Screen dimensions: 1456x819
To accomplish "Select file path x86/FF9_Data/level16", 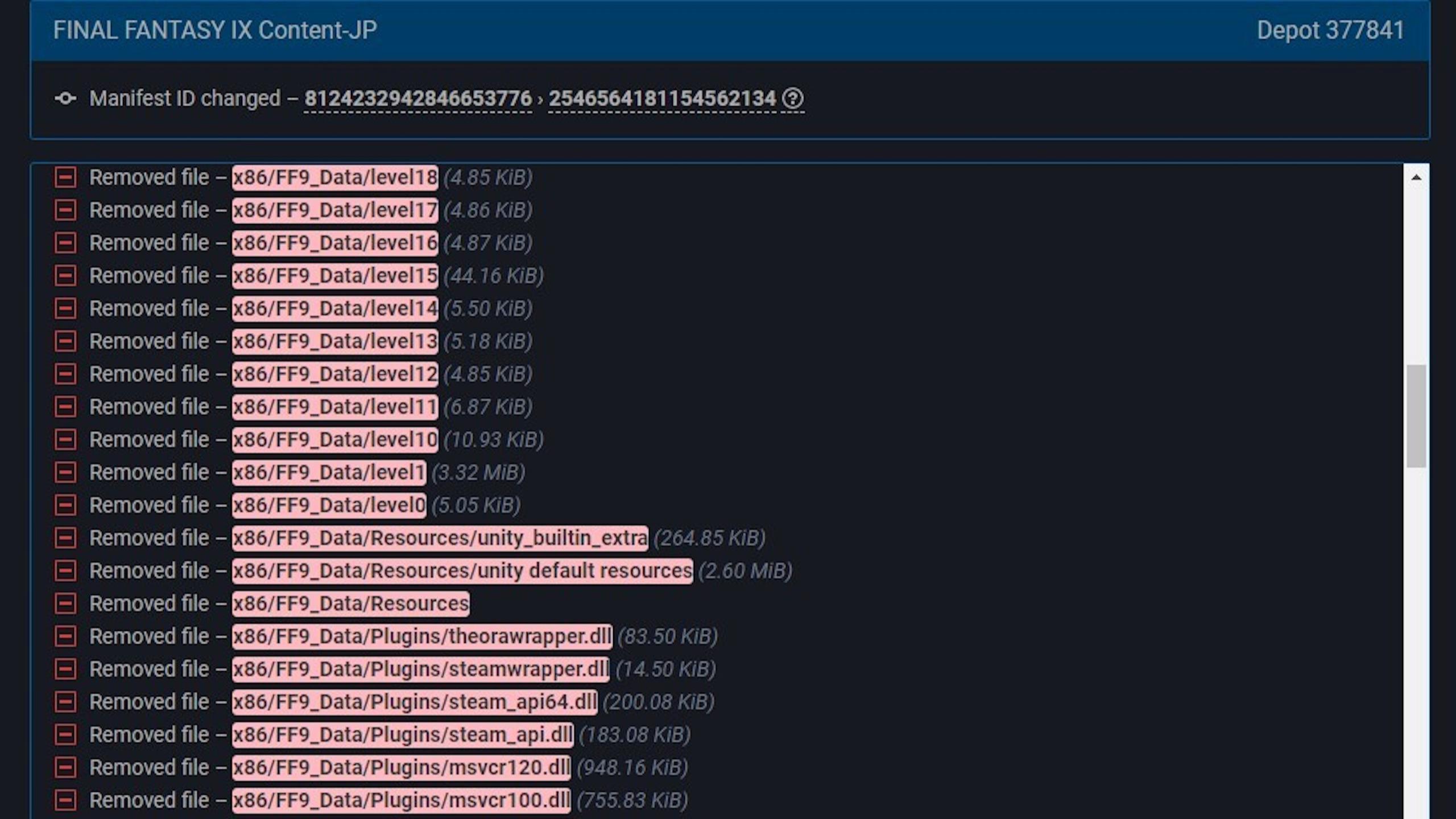I will pyautogui.click(x=335, y=243).
